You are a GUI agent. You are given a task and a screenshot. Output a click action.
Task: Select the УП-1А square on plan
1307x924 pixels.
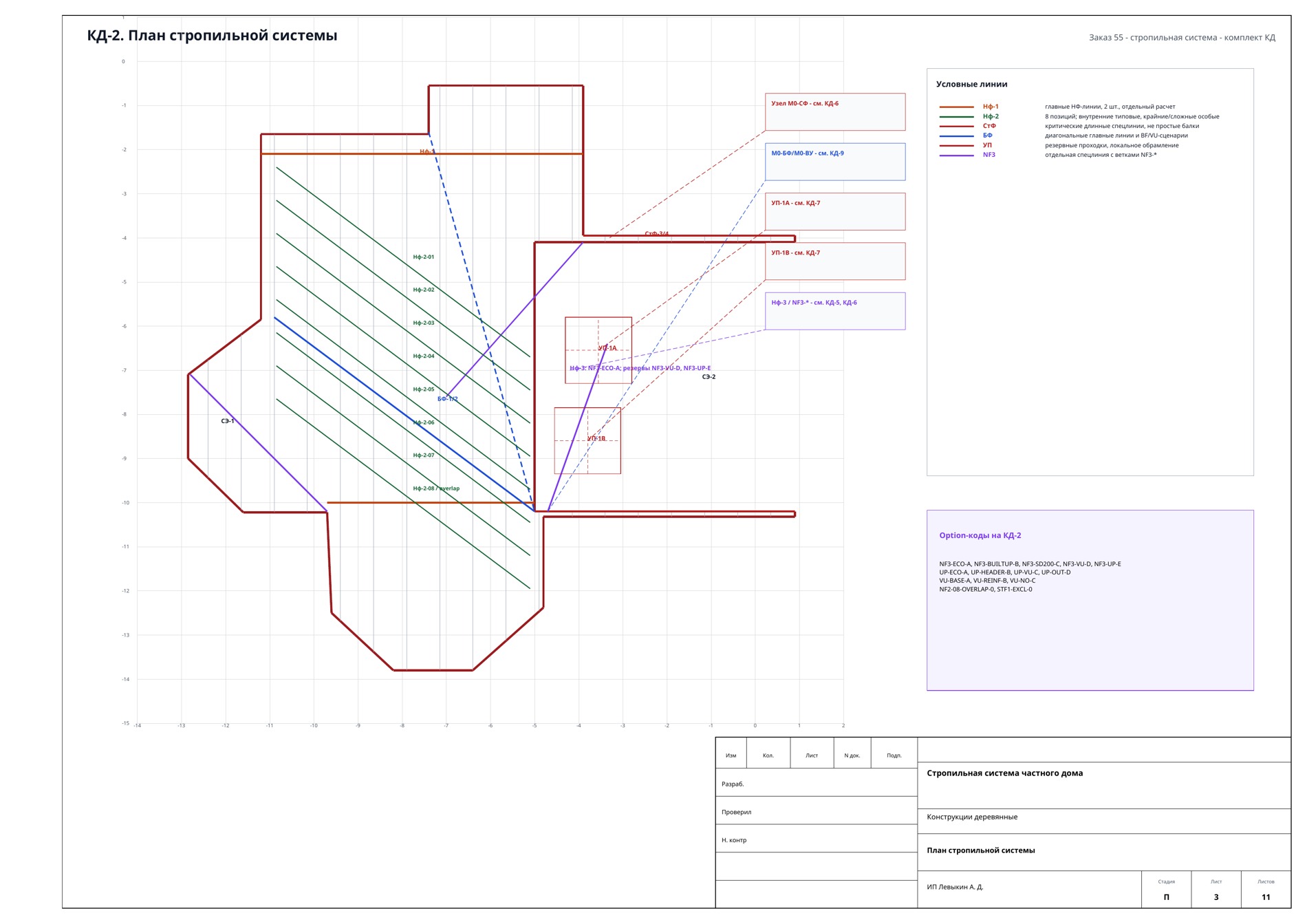[x=598, y=350]
